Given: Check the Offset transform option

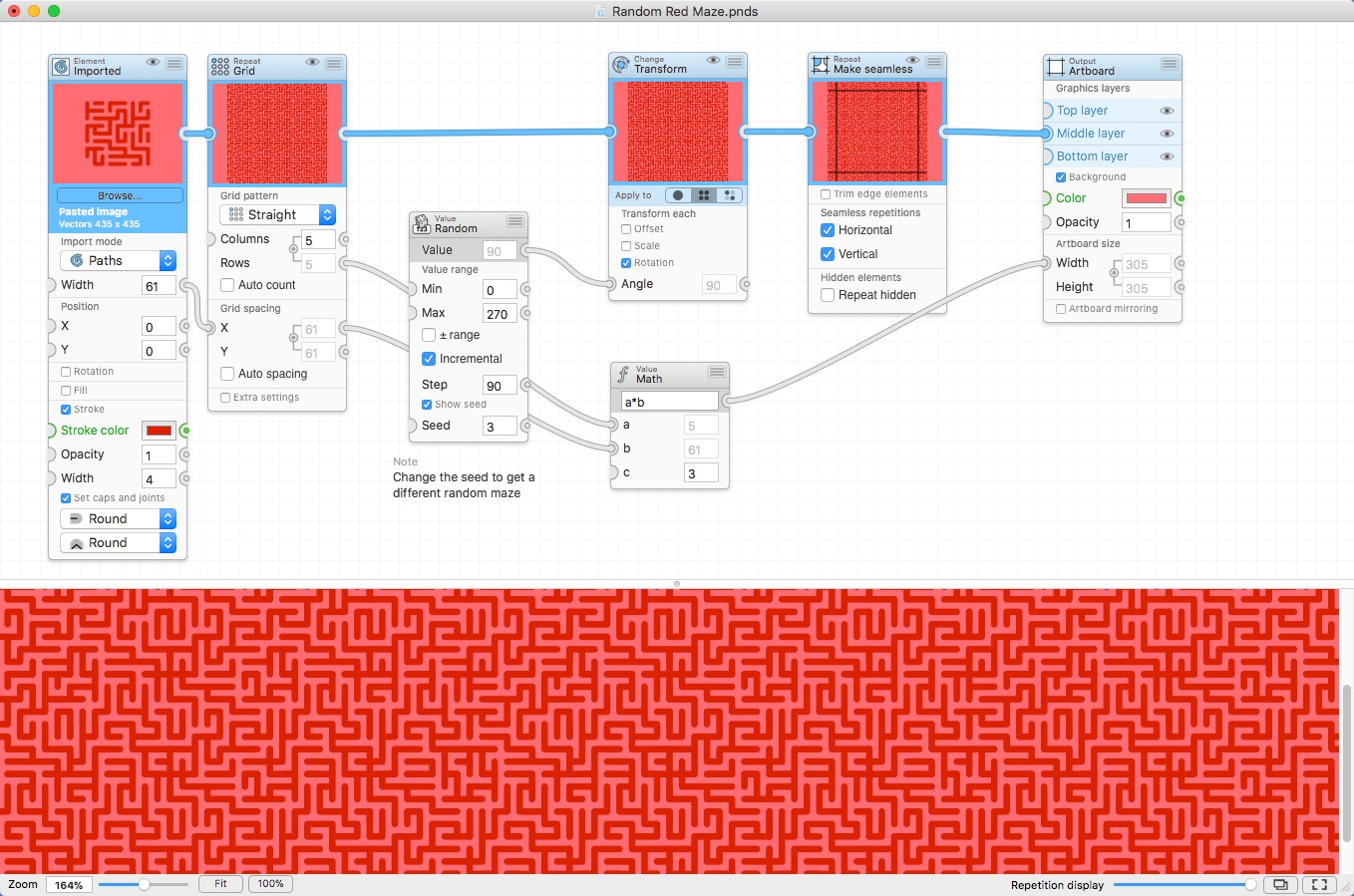Looking at the screenshot, I should (x=626, y=229).
